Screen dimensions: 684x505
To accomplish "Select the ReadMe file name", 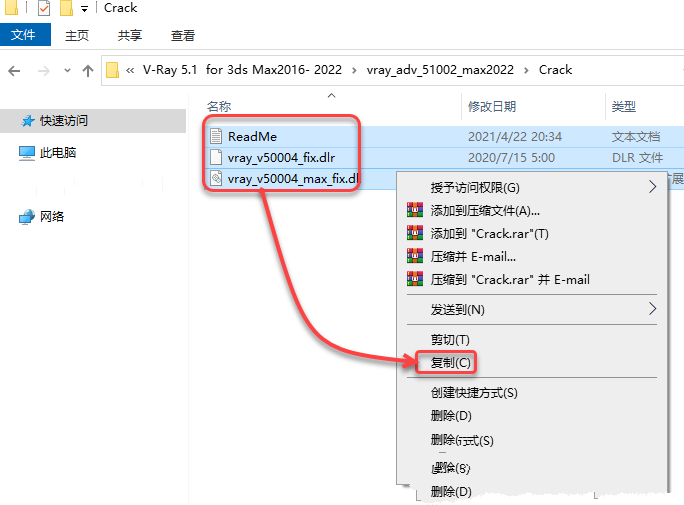I will pos(252,136).
